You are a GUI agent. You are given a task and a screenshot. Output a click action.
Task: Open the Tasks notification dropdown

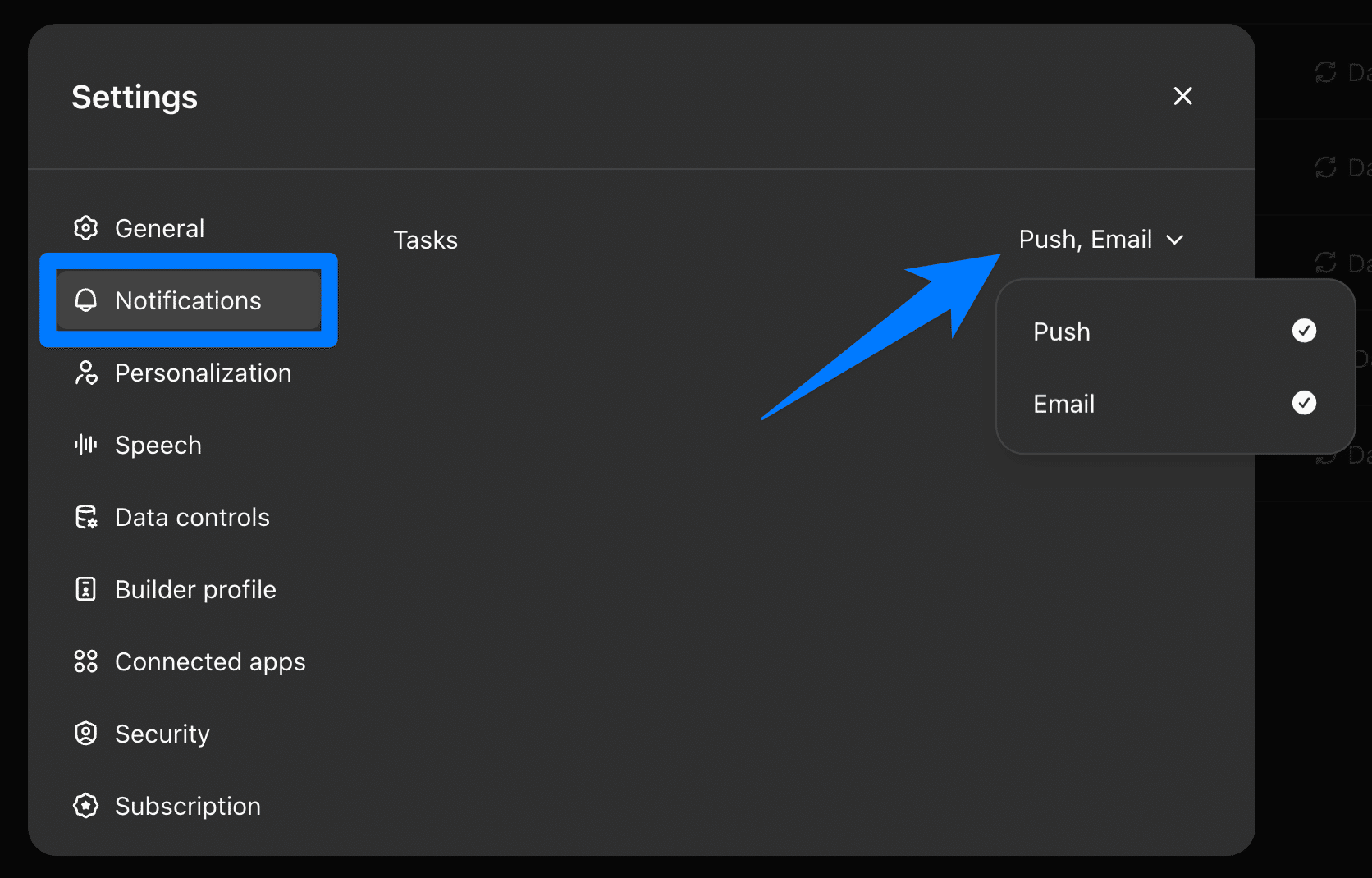[x=1086, y=240]
